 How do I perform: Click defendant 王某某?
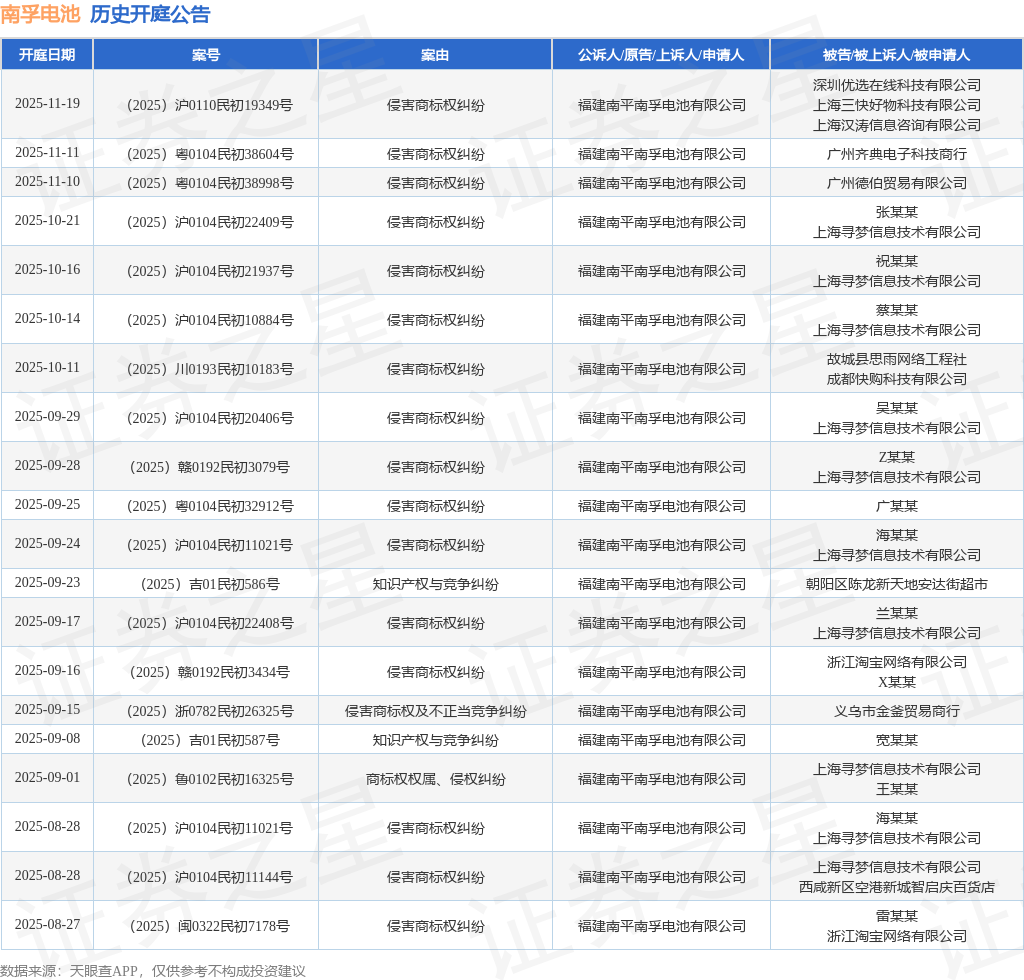point(897,789)
